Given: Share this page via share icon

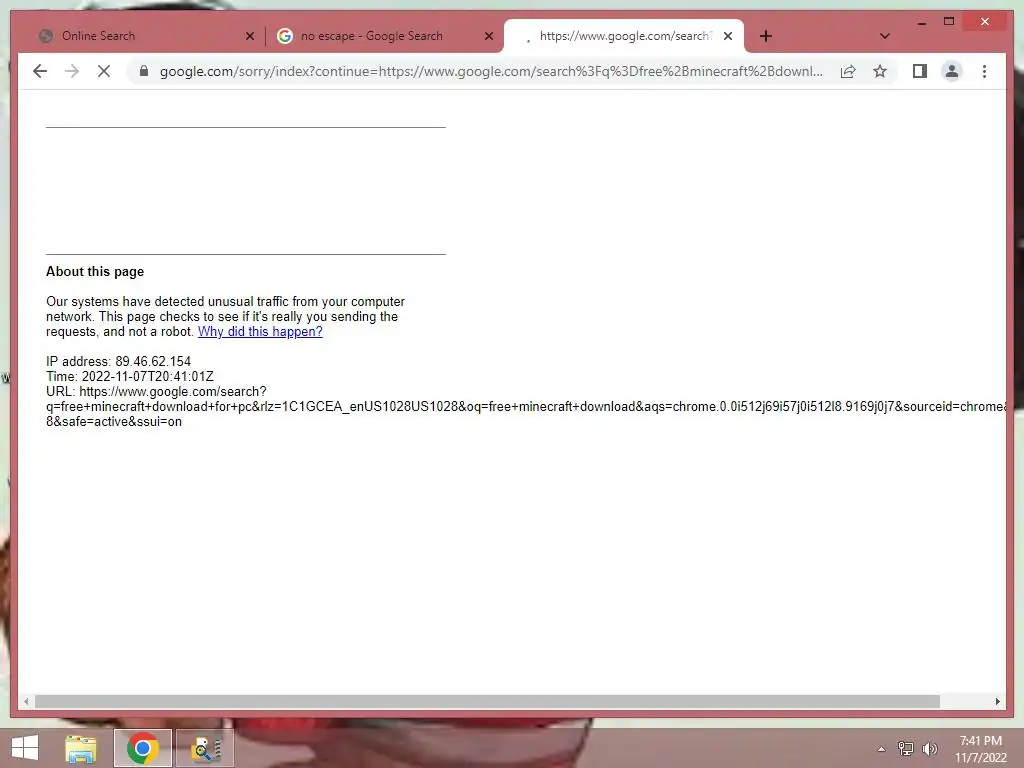Looking at the screenshot, I should click(848, 71).
